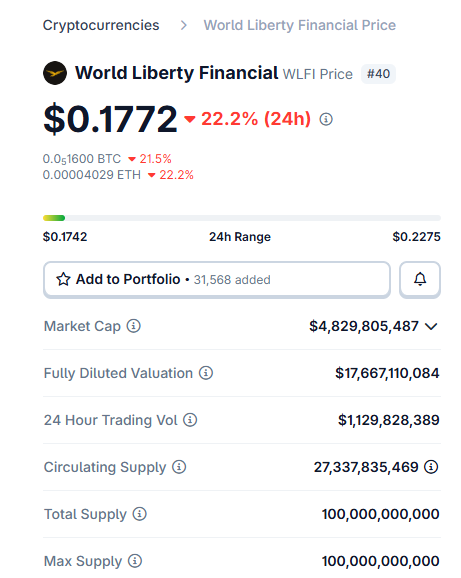Open Total Supply info icon
This screenshot has width=461, height=578.
point(140,513)
